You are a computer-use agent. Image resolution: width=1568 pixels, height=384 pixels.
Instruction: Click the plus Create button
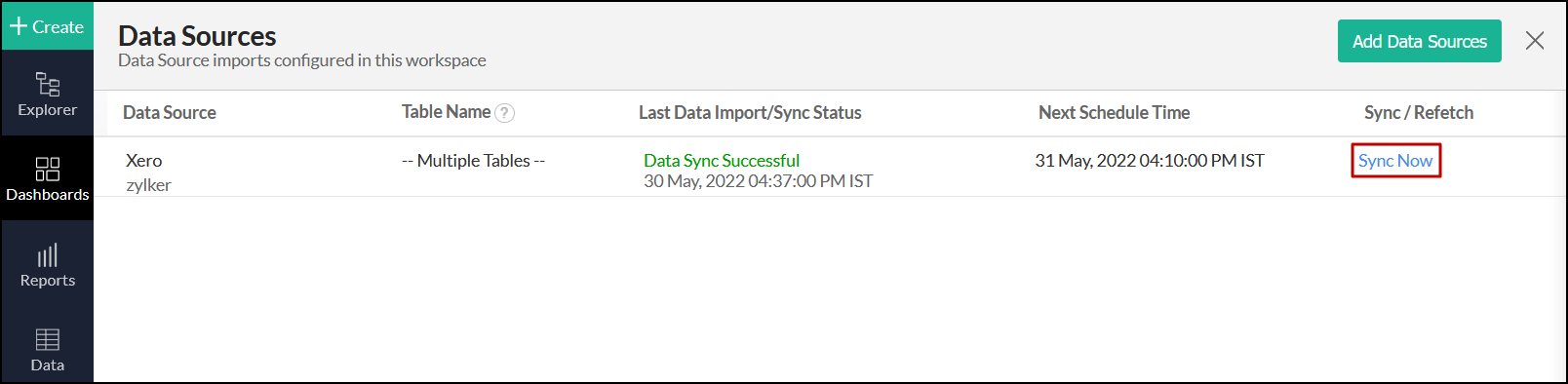point(47,26)
